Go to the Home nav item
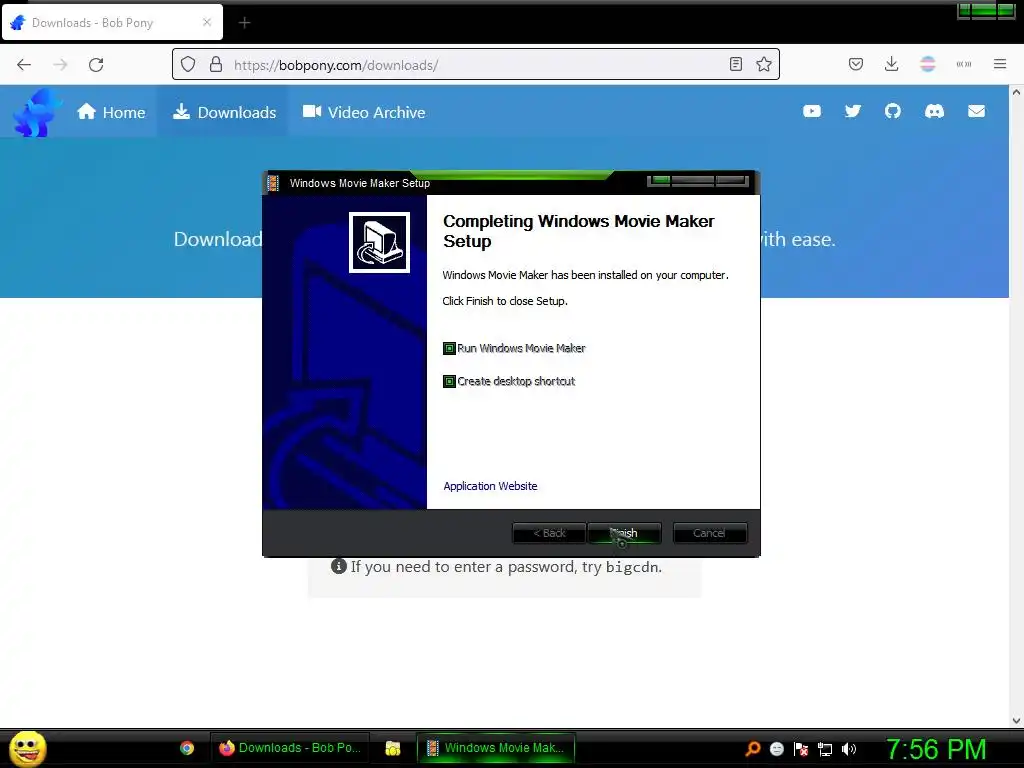Image resolution: width=1024 pixels, height=768 pixels. pyautogui.click(x=111, y=112)
